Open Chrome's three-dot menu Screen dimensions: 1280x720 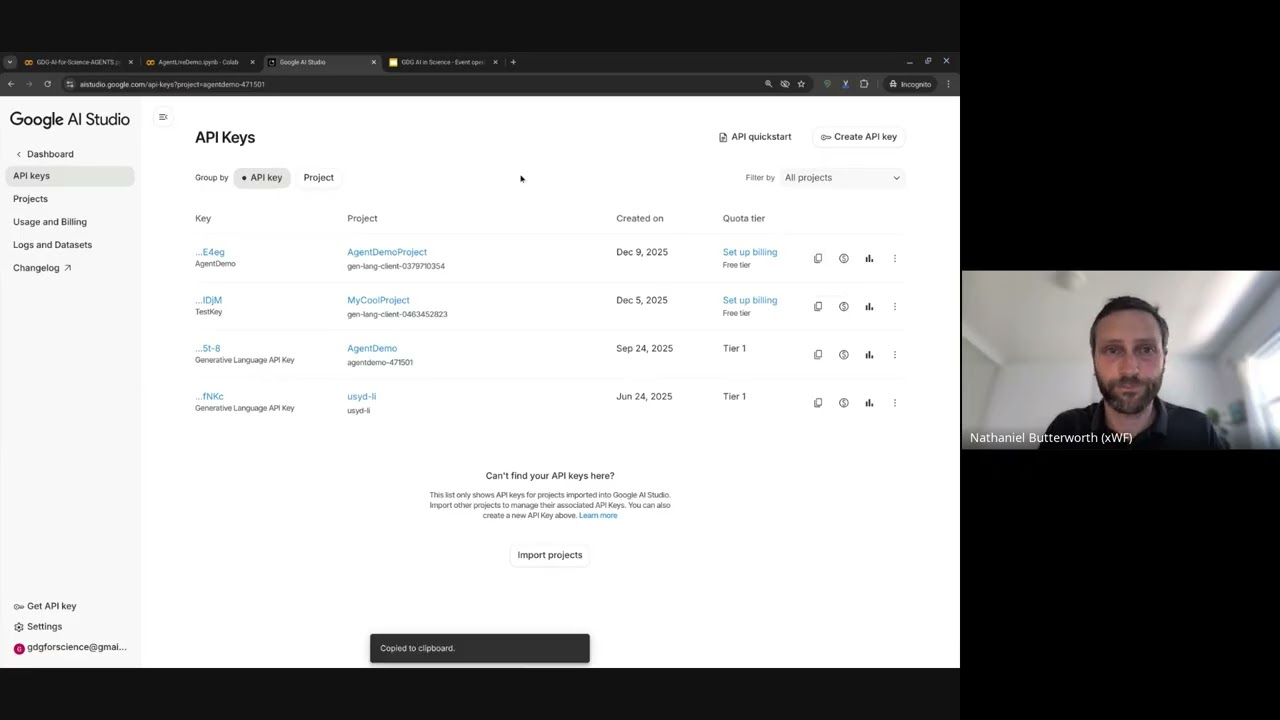[x=948, y=84]
